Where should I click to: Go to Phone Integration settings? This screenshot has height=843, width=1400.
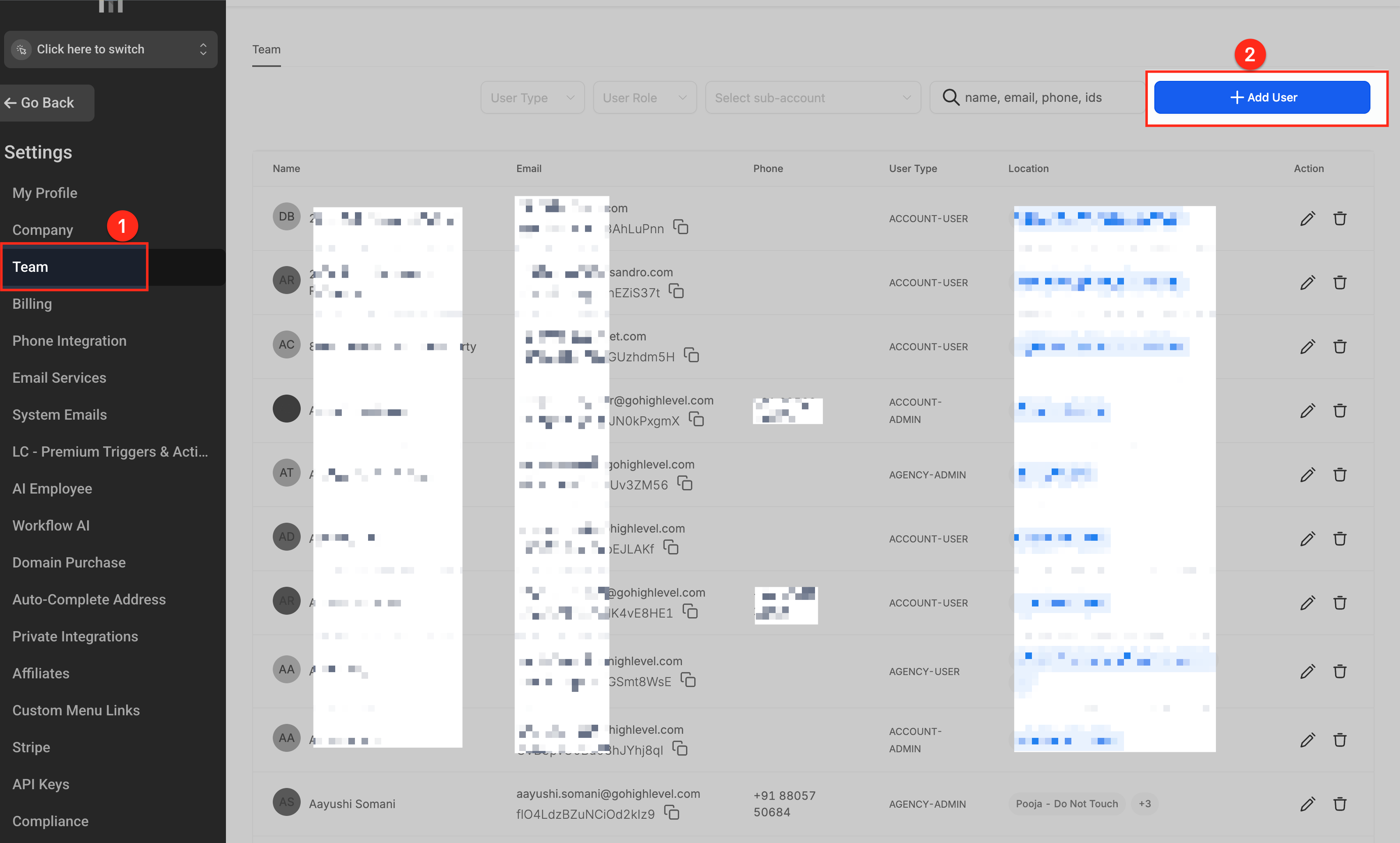click(x=69, y=341)
